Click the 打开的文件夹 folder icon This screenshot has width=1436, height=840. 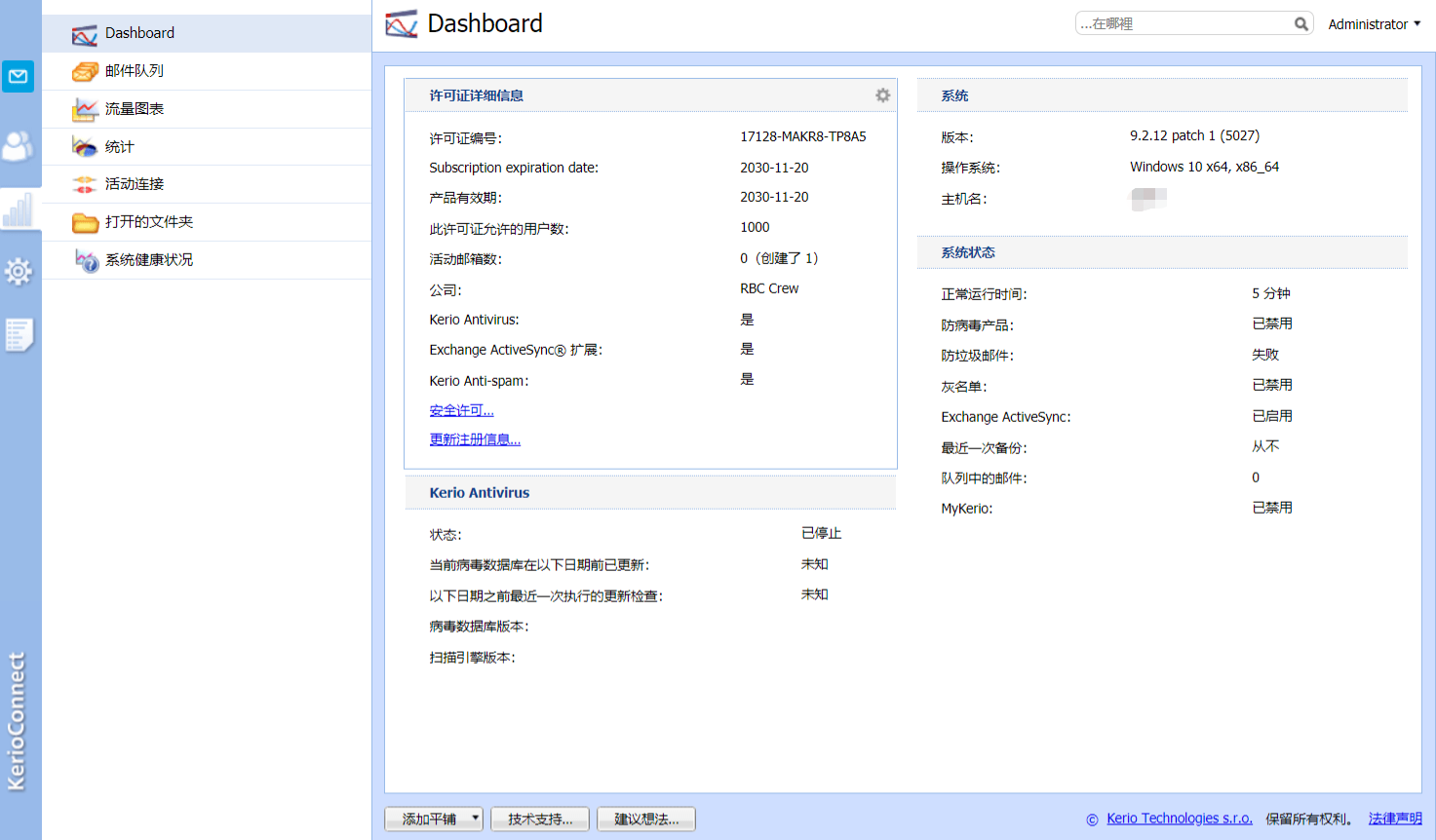(85, 222)
